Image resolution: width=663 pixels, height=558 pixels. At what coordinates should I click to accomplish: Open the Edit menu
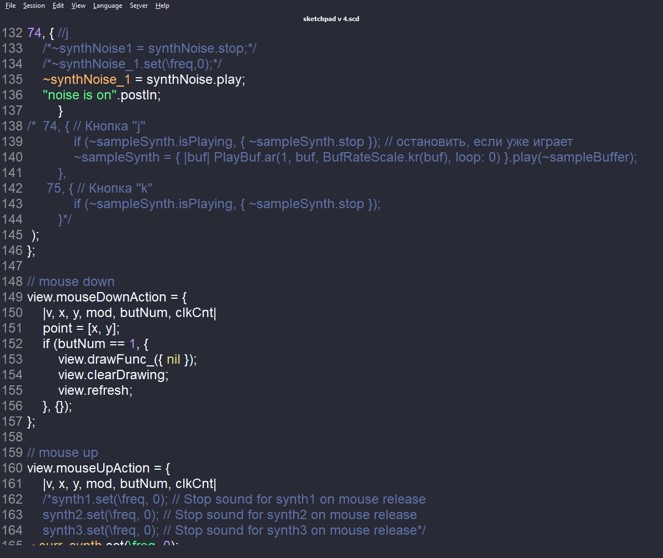click(58, 5)
